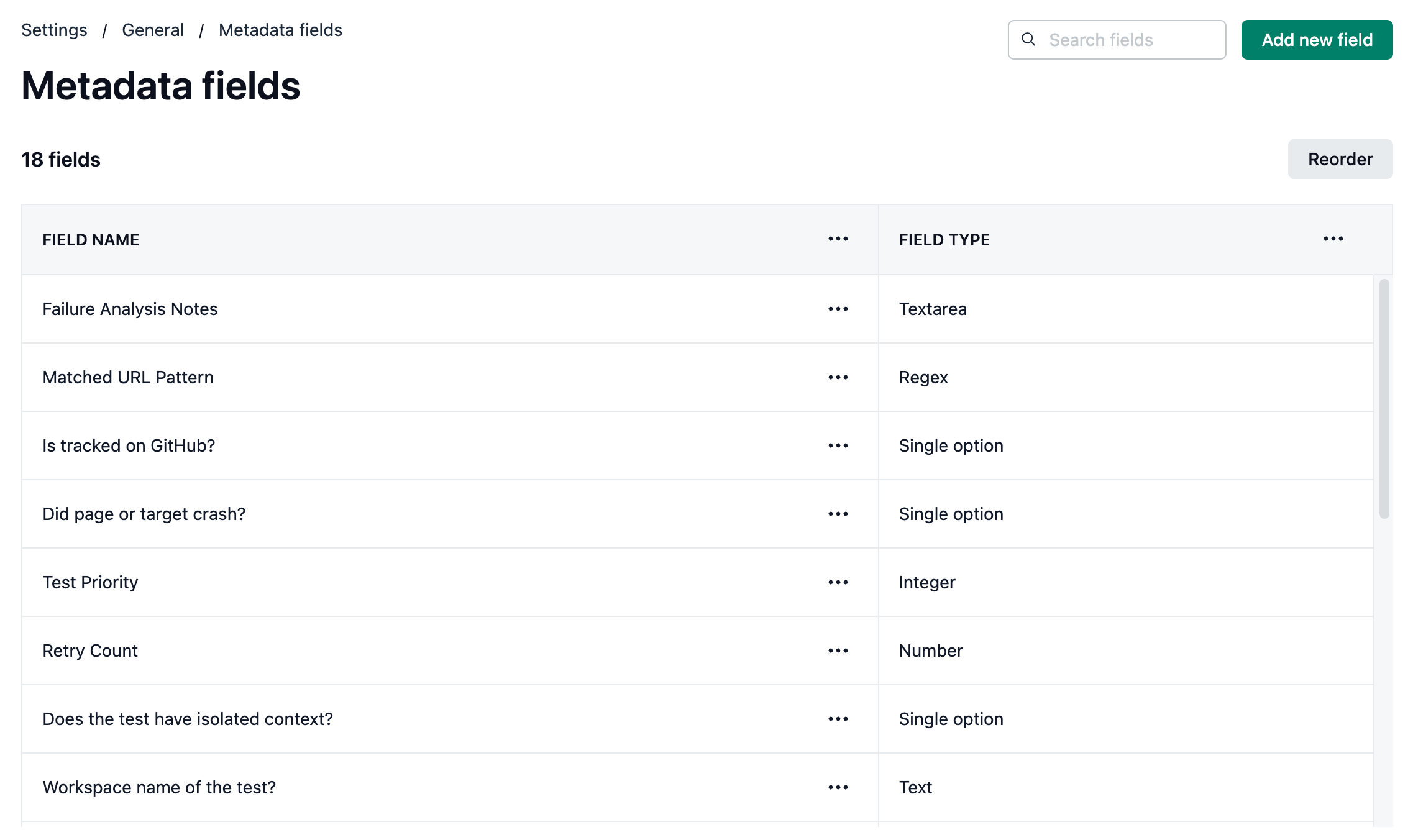Open the ellipsis menu for Matched URL Pattern
1413x840 pixels.
pyautogui.click(x=838, y=377)
